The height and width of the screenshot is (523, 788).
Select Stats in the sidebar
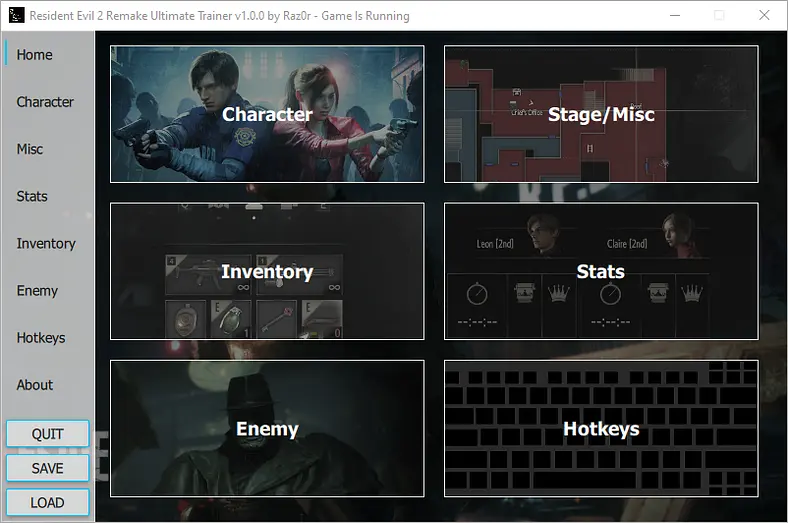(x=32, y=196)
